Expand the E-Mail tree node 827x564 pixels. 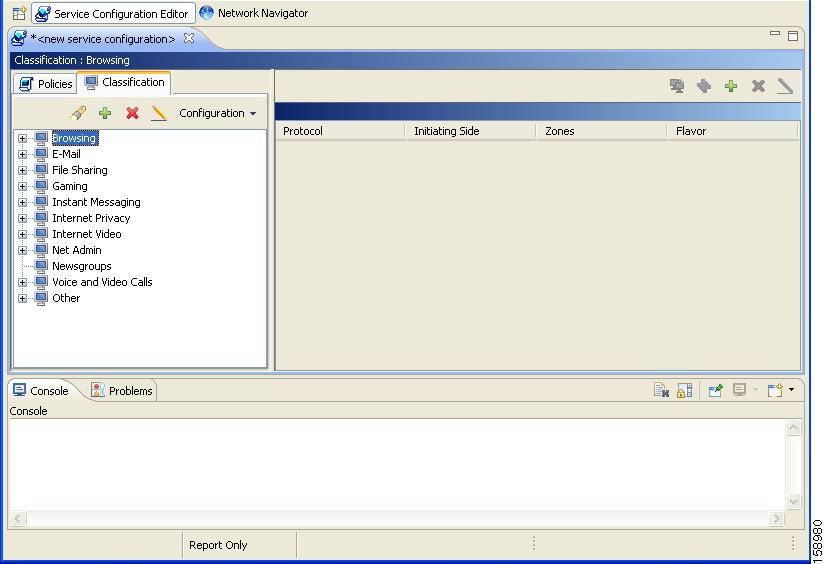click(22, 155)
